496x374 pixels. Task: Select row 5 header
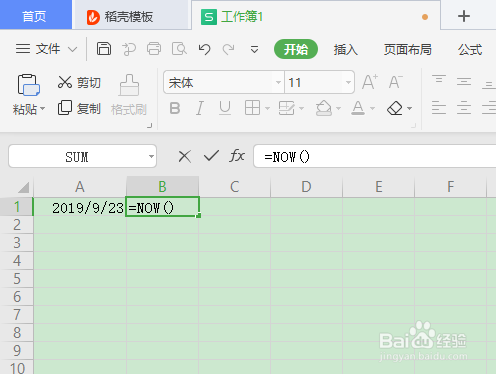tap(17, 279)
